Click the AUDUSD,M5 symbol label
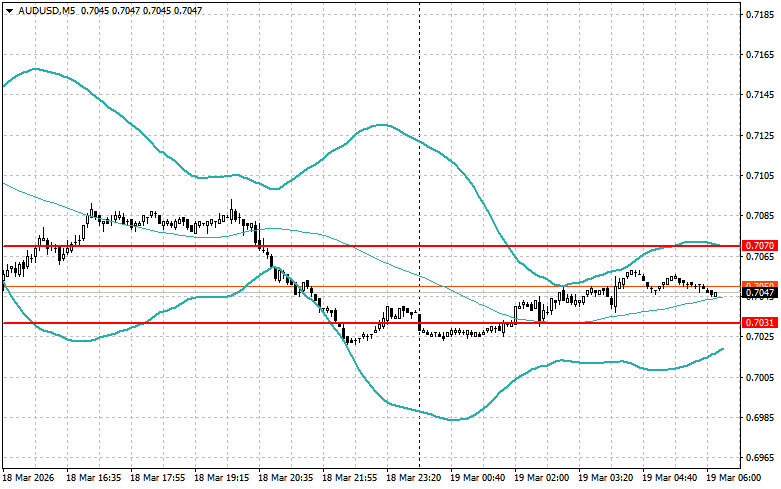This screenshot has width=781, height=489. pyautogui.click(x=47, y=10)
